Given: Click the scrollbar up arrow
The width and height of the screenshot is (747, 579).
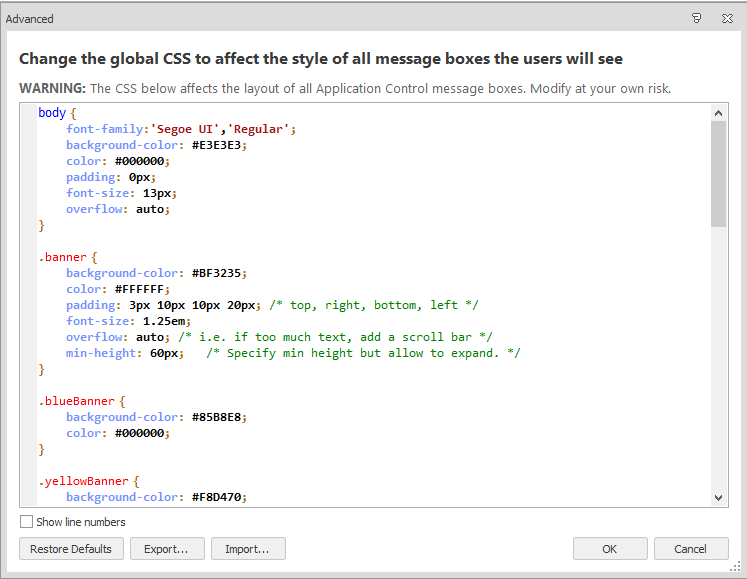Looking at the screenshot, I should point(719,114).
